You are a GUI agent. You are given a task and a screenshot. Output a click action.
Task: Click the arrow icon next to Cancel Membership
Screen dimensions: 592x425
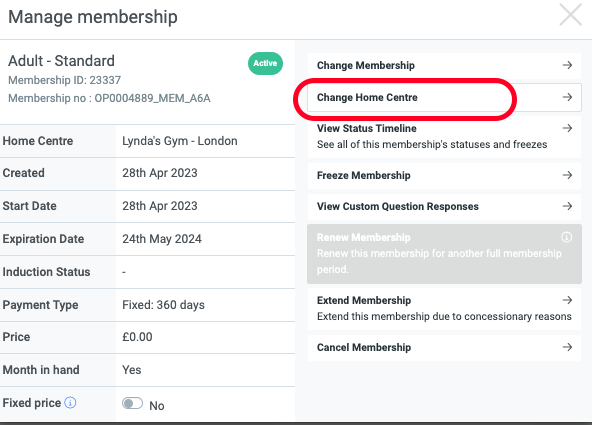click(x=567, y=347)
